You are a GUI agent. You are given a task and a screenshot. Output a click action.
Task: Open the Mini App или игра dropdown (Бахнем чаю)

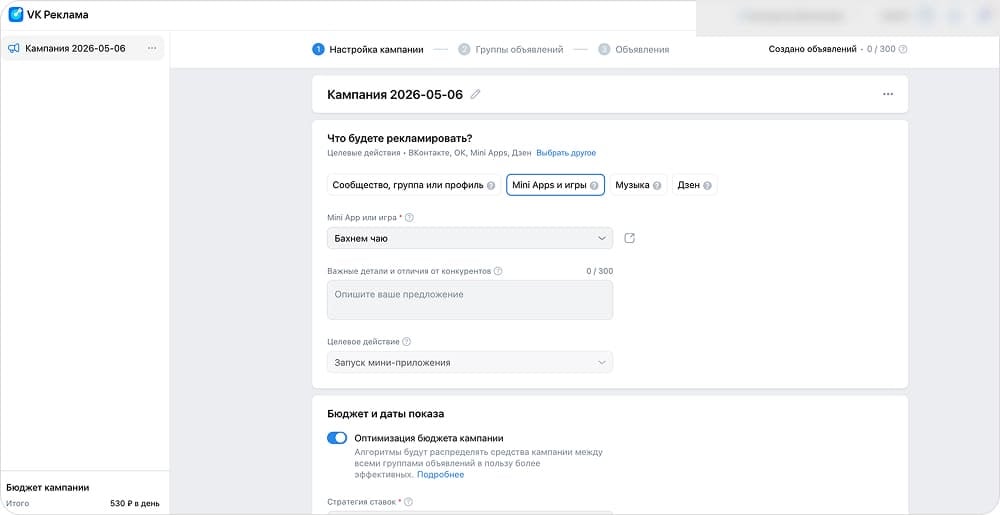[x=470, y=238]
